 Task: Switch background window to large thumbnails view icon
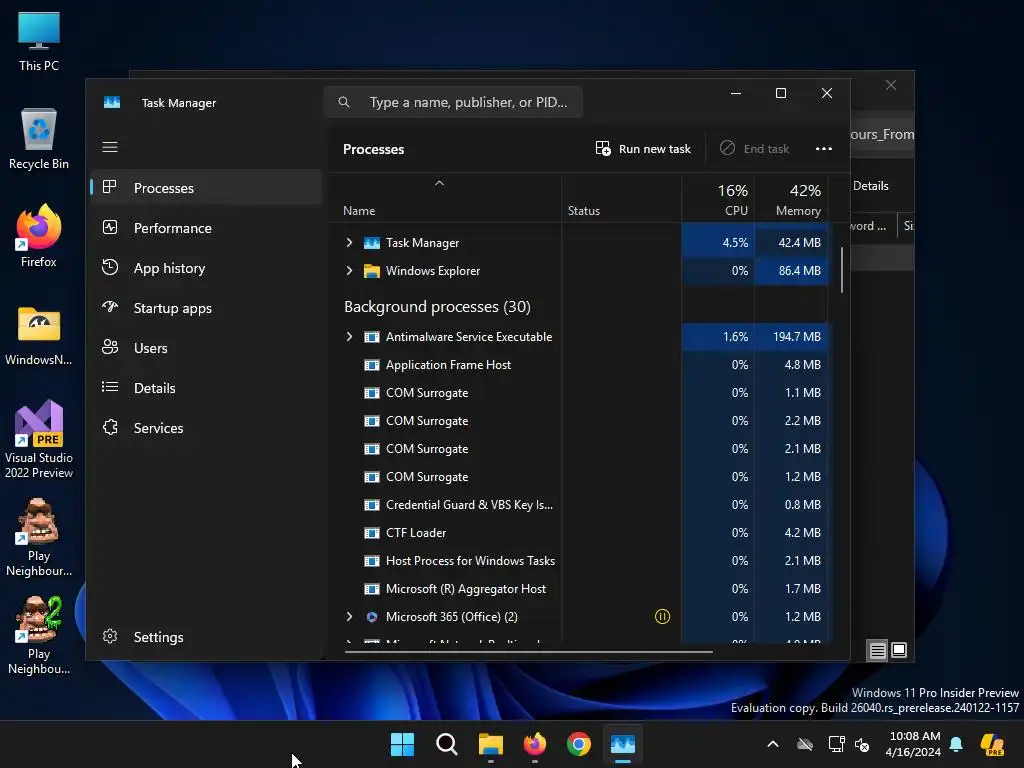click(x=899, y=650)
